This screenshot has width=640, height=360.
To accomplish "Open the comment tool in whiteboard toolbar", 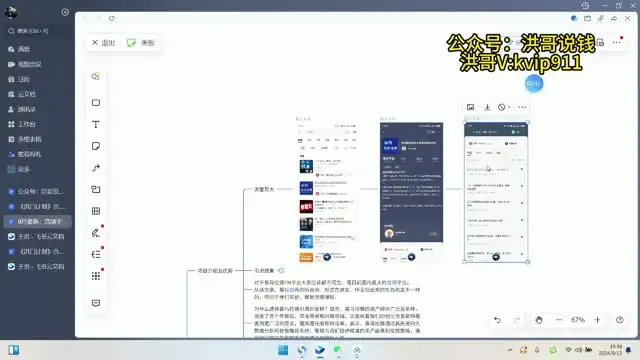I will [96, 303].
